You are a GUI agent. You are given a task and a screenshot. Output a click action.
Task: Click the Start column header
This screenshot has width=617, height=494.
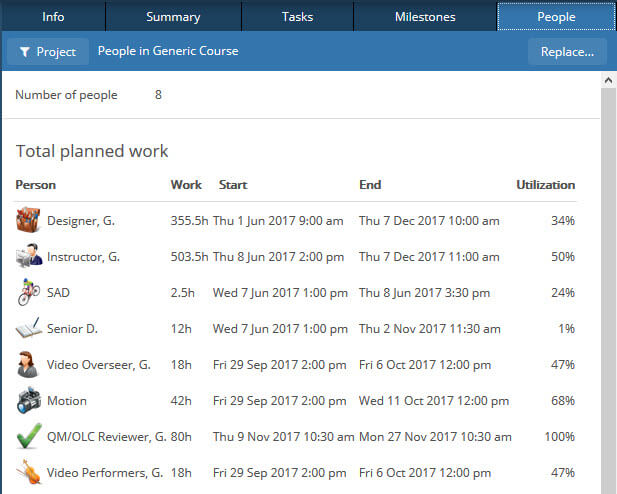click(x=233, y=185)
